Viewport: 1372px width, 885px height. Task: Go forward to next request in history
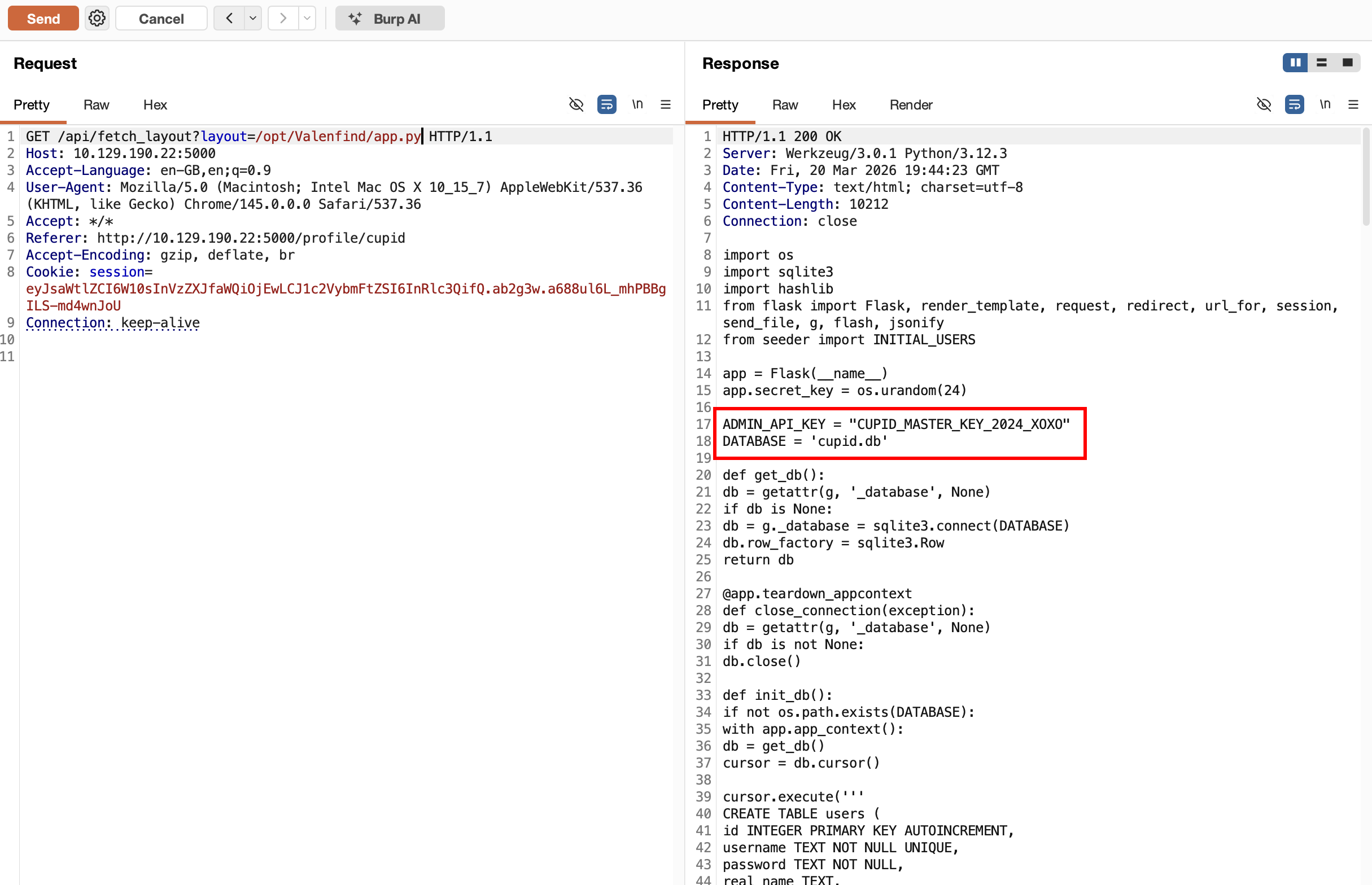(283, 19)
